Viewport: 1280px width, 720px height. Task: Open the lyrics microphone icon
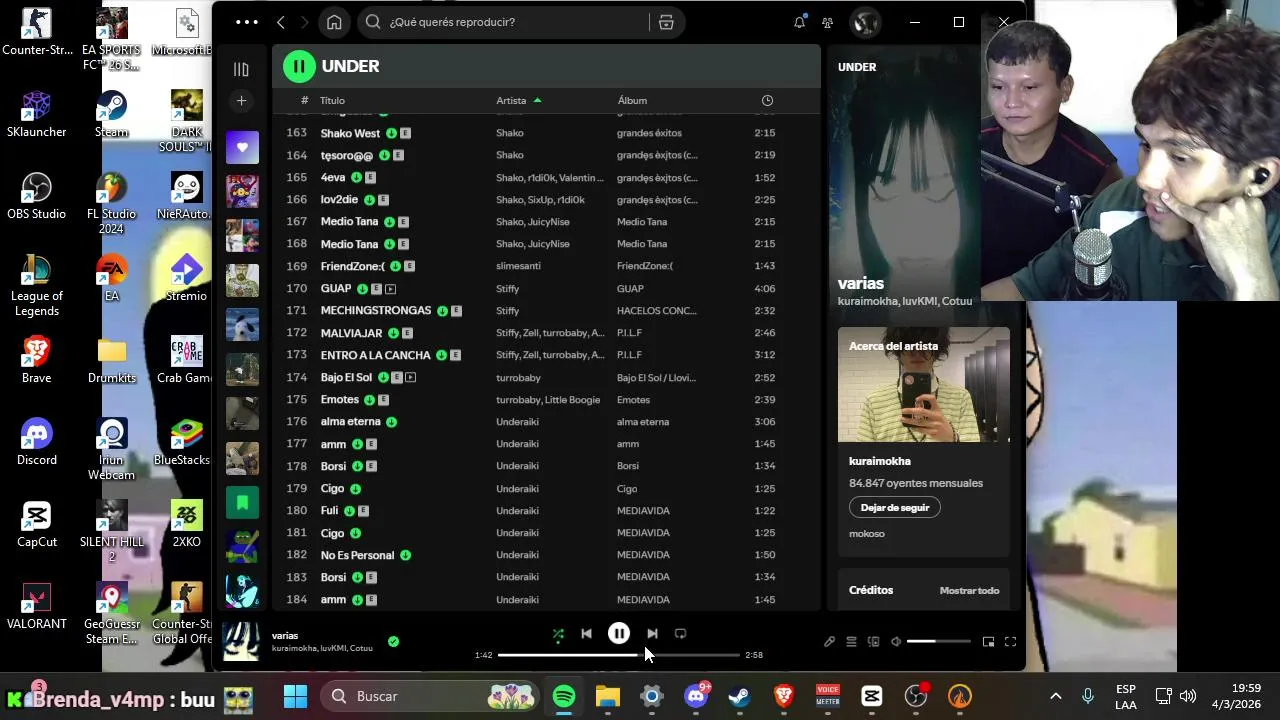click(829, 642)
